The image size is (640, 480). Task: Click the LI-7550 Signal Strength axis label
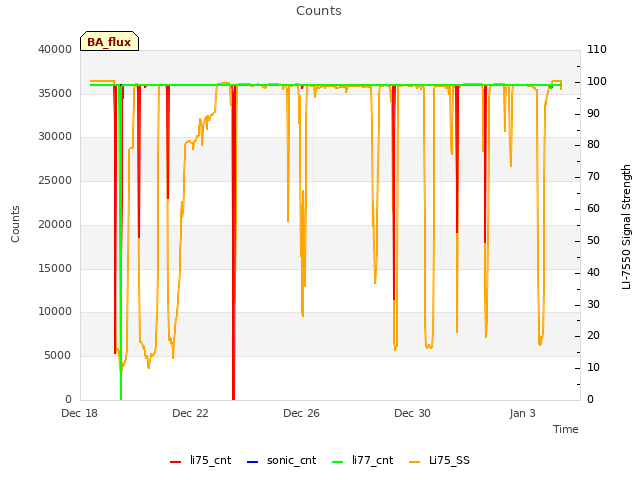coord(626,227)
